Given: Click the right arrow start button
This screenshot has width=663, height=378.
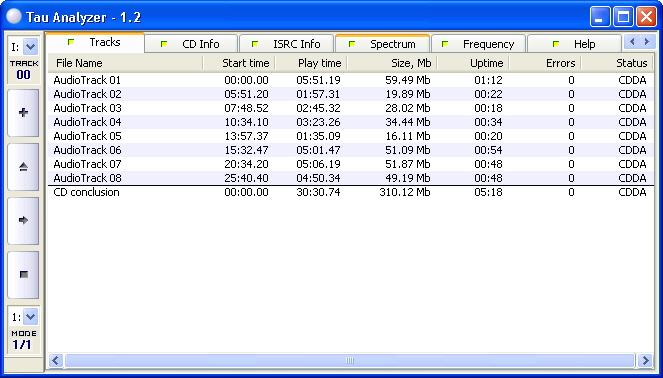Looking at the screenshot, I should (x=23, y=220).
